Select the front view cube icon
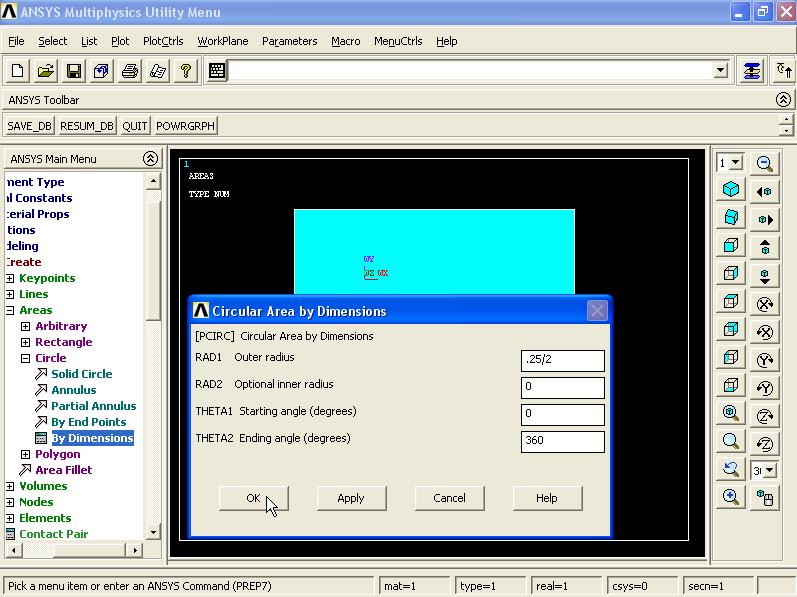The width and height of the screenshot is (797, 597). coord(730,245)
